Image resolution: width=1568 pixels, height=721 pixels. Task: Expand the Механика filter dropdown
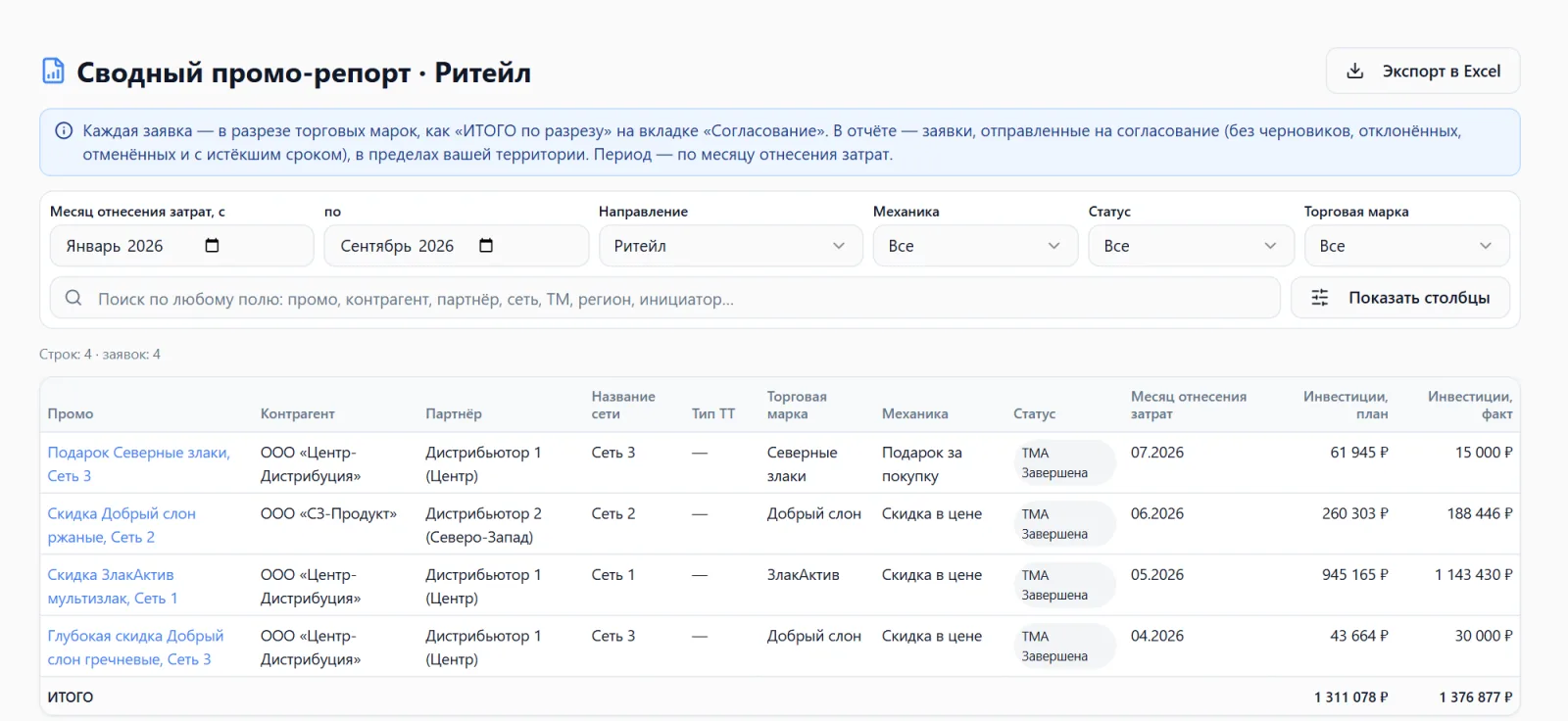pos(975,246)
